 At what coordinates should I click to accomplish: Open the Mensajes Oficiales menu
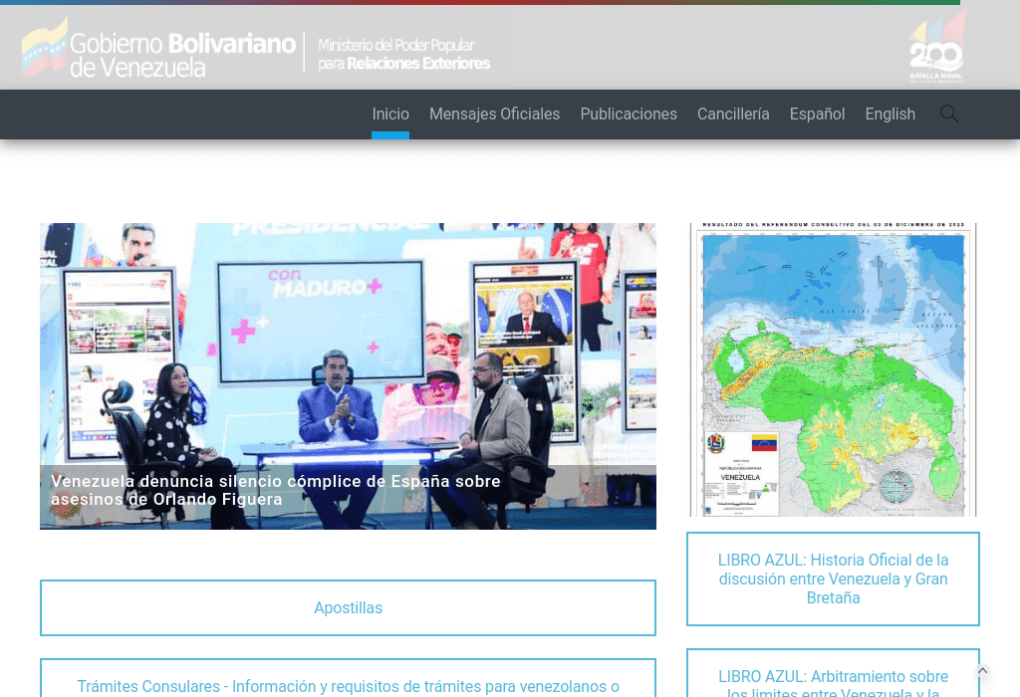pyautogui.click(x=494, y=114)
